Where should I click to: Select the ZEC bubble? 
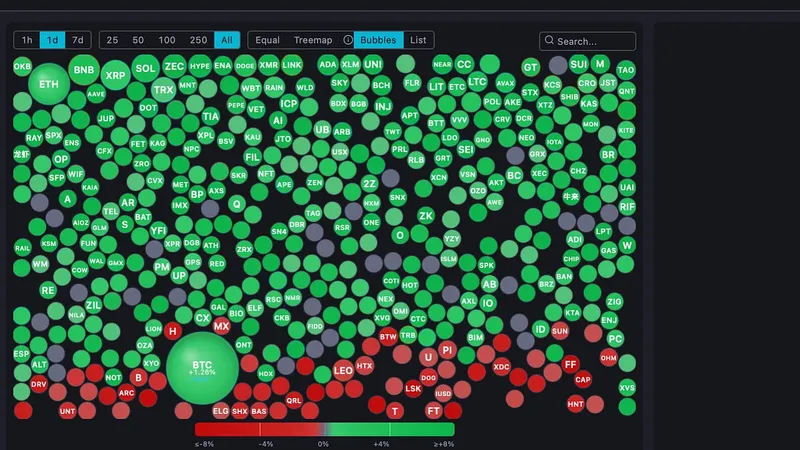(x=174, y=67)
